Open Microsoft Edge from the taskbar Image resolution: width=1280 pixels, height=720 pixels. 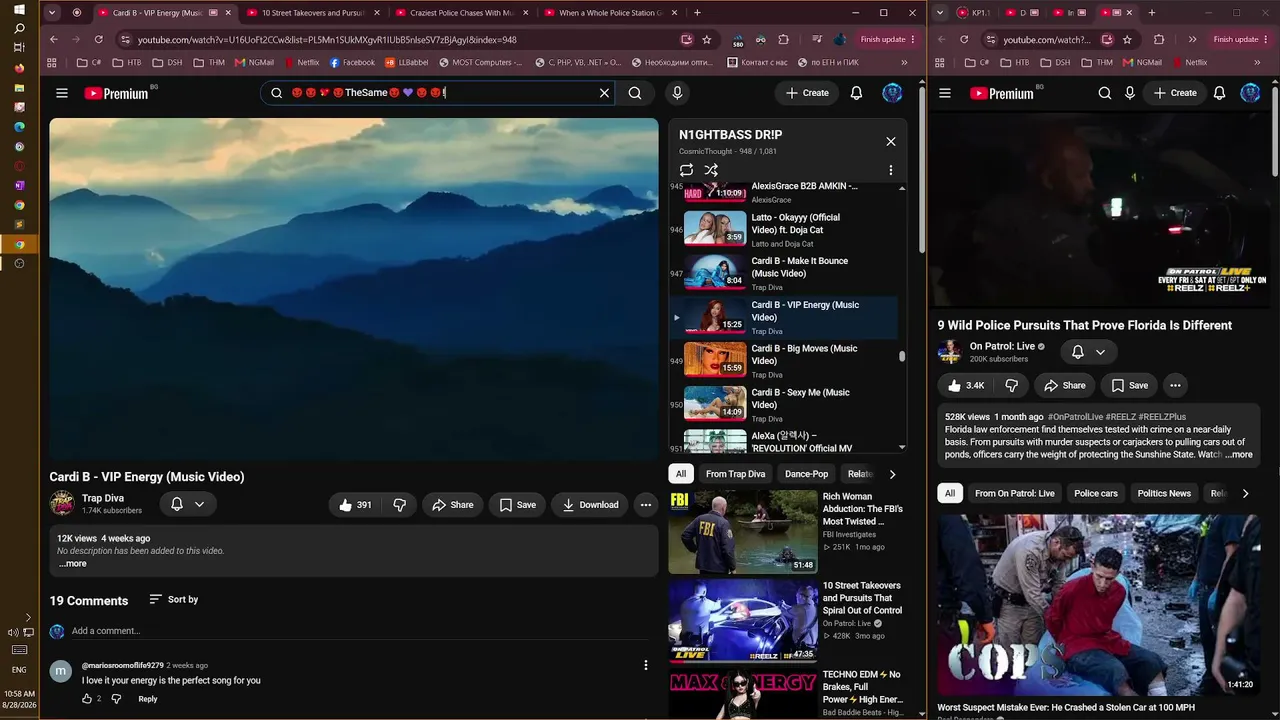point(19,127)
